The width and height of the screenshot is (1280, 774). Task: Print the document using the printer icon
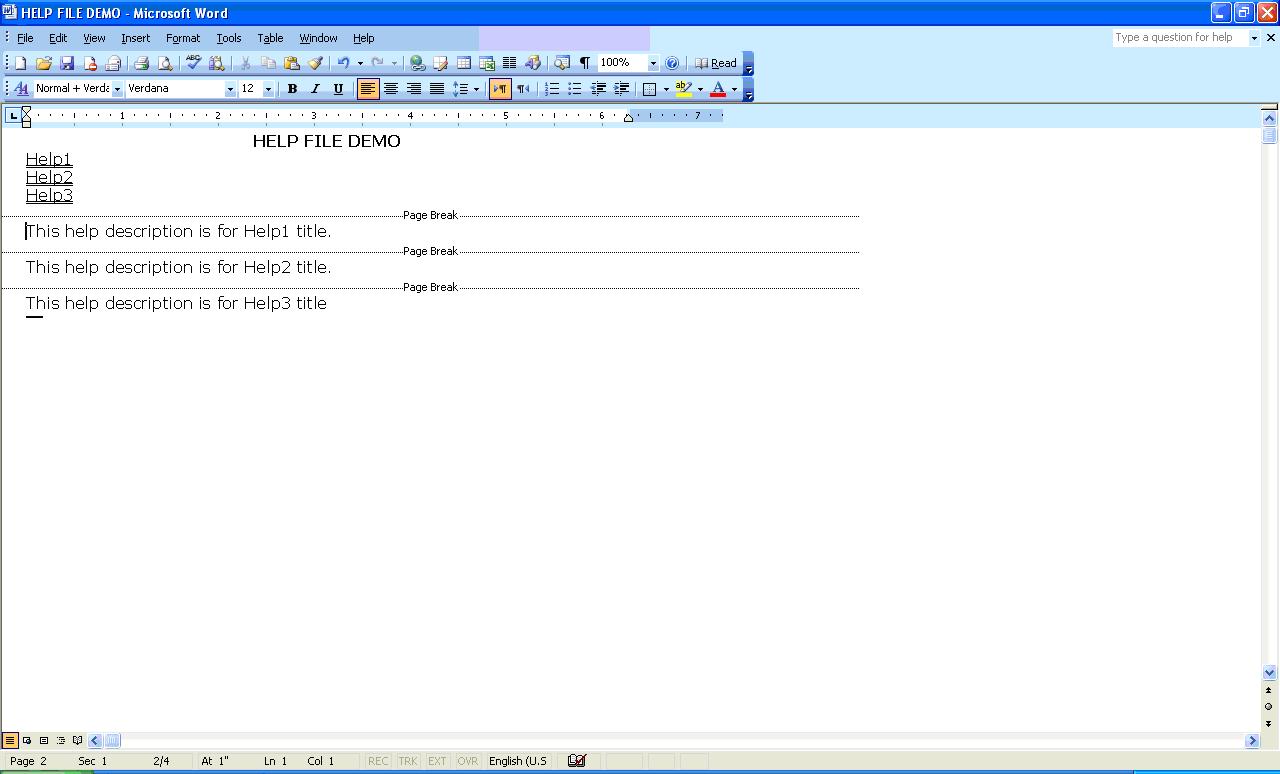tap(141, 63)
